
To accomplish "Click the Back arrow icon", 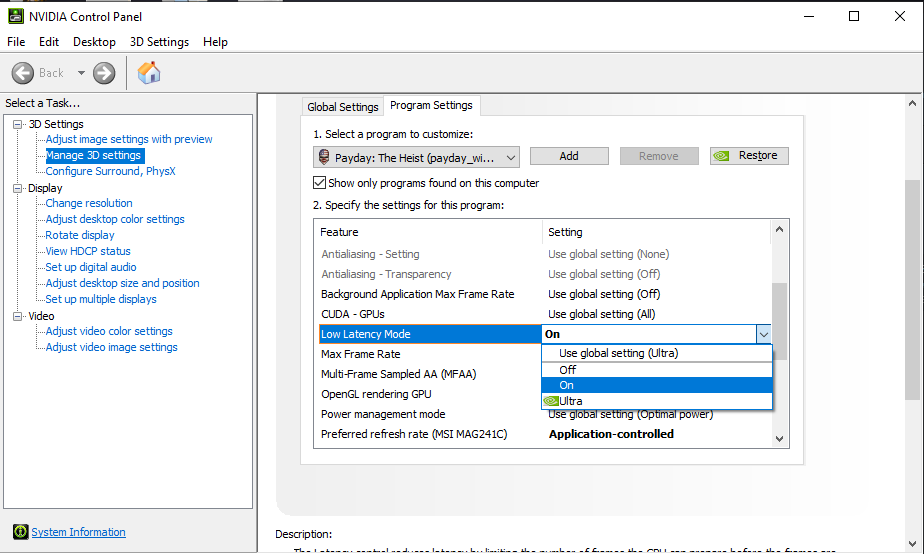I will pyautogui.click(x=24, y=73).
